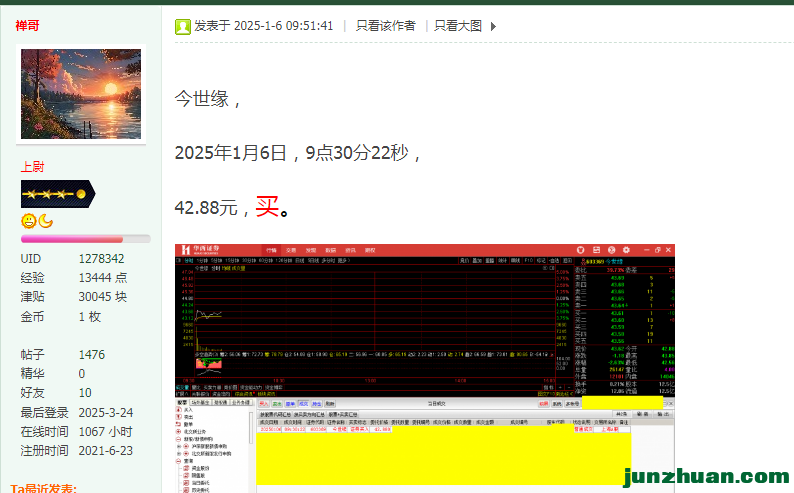Click the sunset lake avatar image

click(81, 95)
